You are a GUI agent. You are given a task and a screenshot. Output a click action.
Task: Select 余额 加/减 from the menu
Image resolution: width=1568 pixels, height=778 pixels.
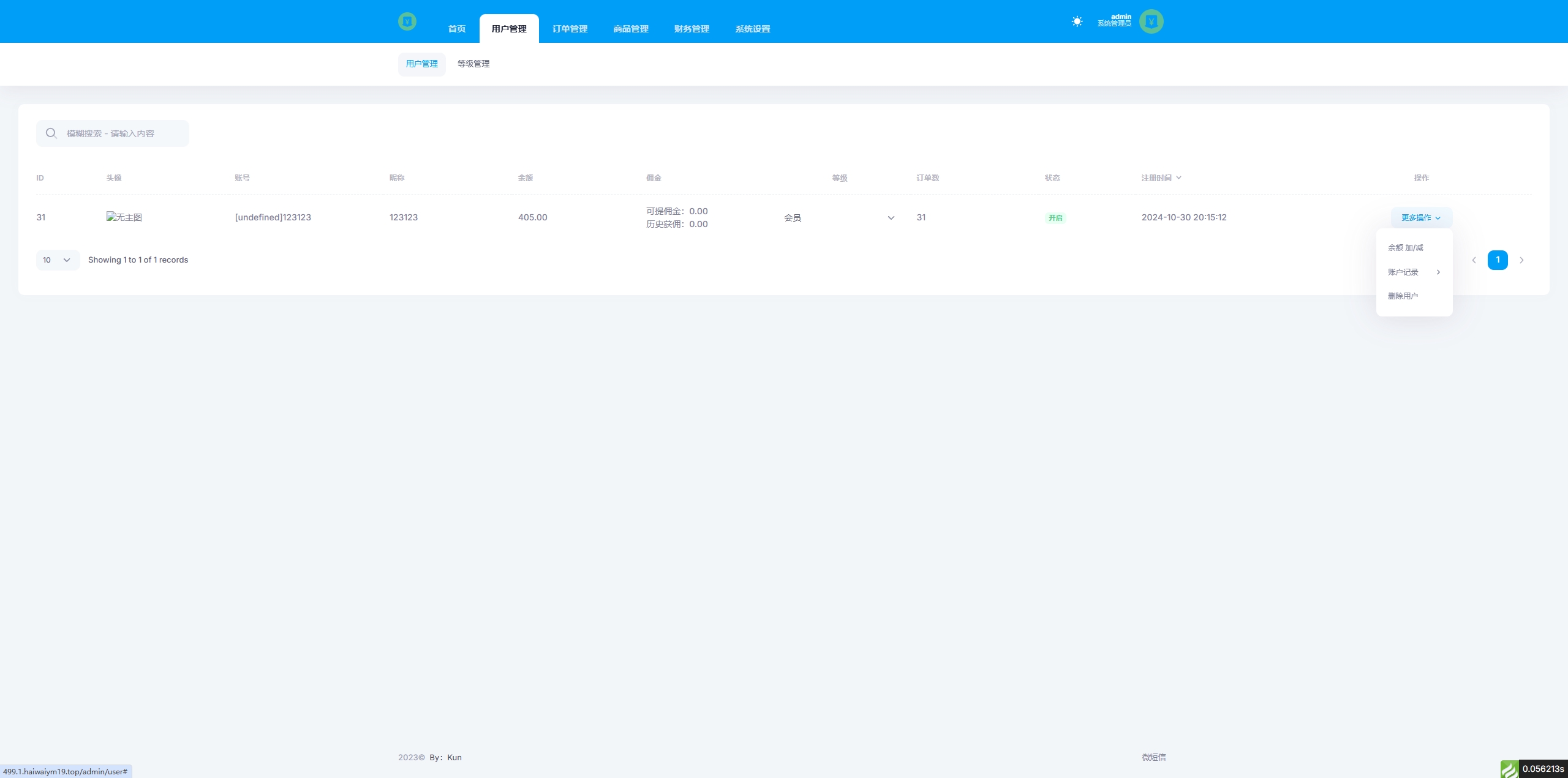(1406, 248)
